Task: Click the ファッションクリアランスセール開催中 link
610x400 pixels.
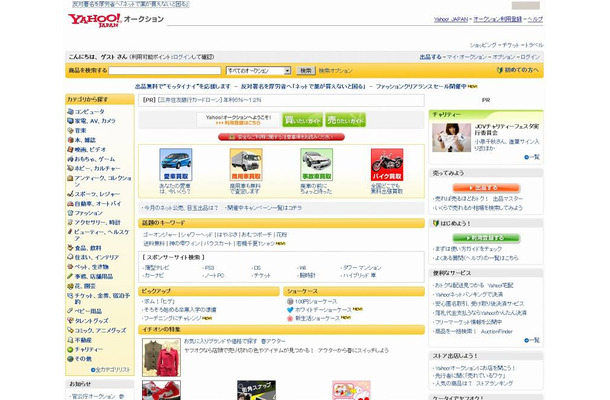Action: click(421, 86)
